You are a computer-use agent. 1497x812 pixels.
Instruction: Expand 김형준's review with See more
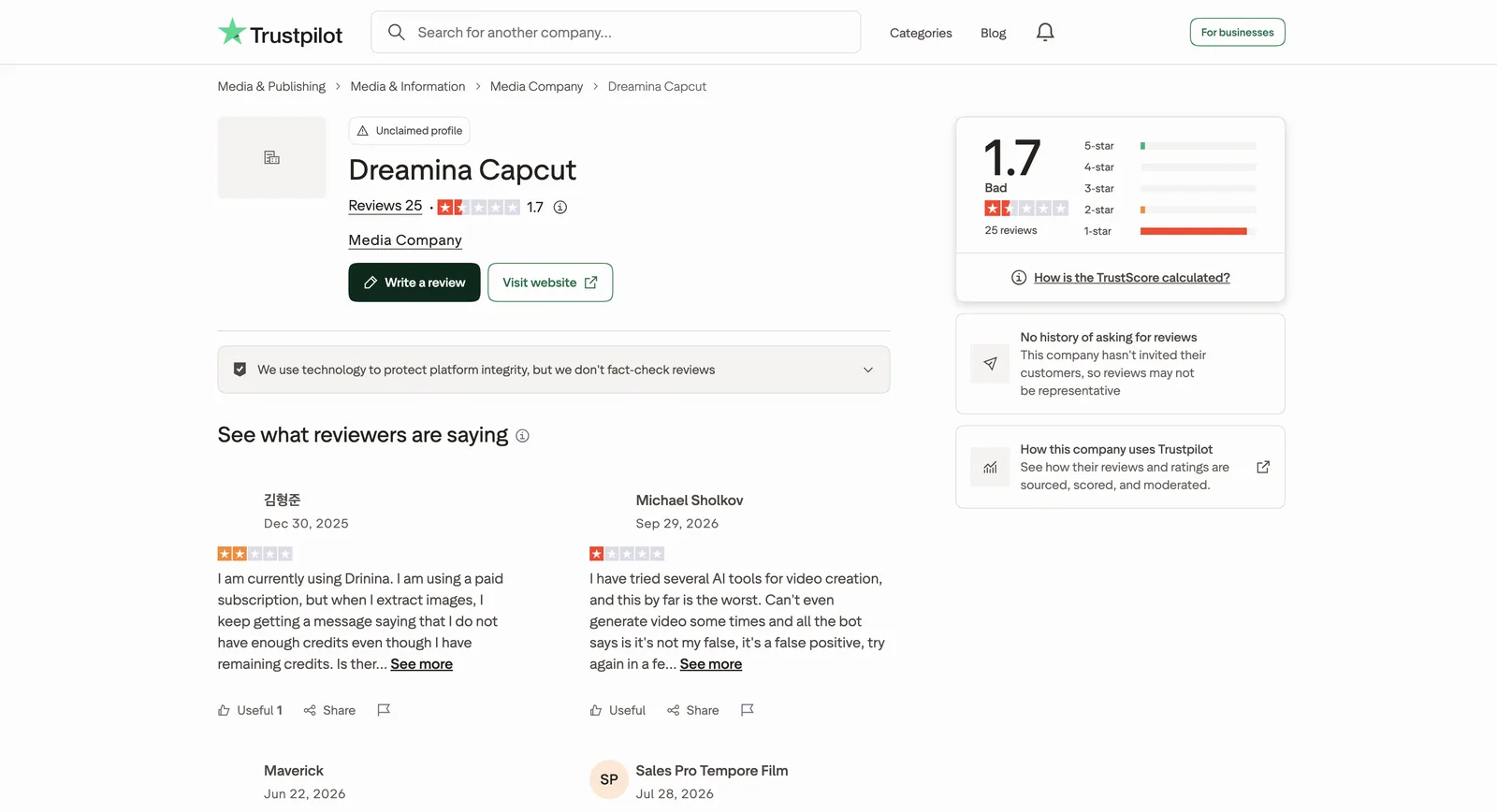coord(422,664)
